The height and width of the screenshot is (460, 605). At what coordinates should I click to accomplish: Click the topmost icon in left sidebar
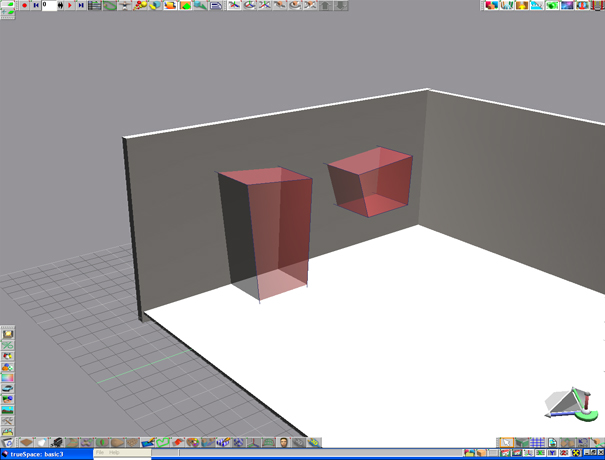[x=8, y=334]
